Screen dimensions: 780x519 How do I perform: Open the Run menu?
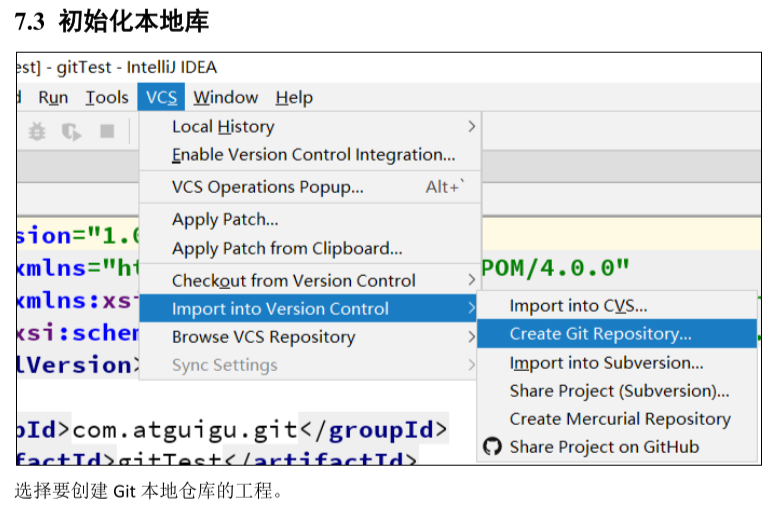click(53, 97)
